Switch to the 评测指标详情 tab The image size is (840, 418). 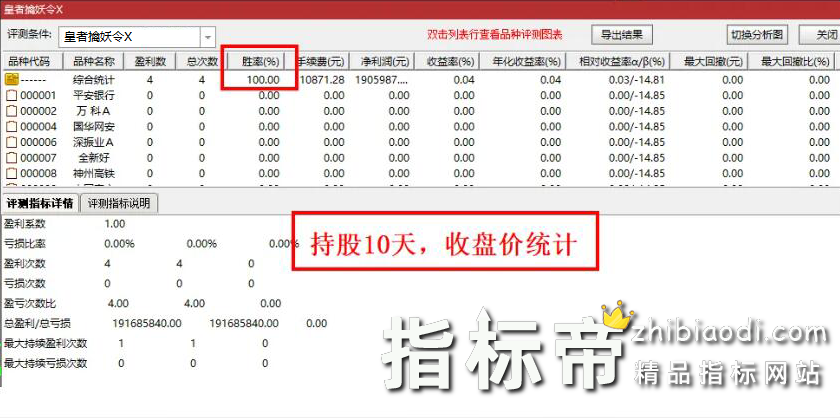pyautogui.click(x=40, y=203)
